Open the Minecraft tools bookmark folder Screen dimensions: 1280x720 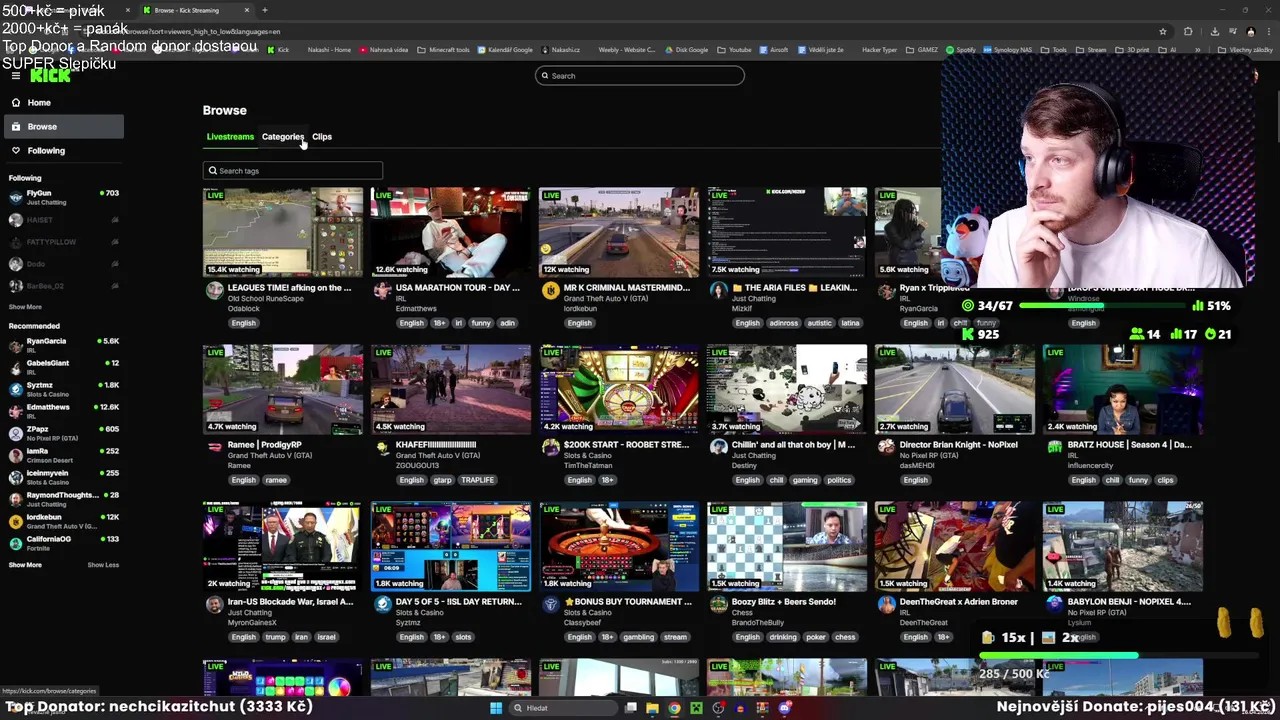click(443, 50)
